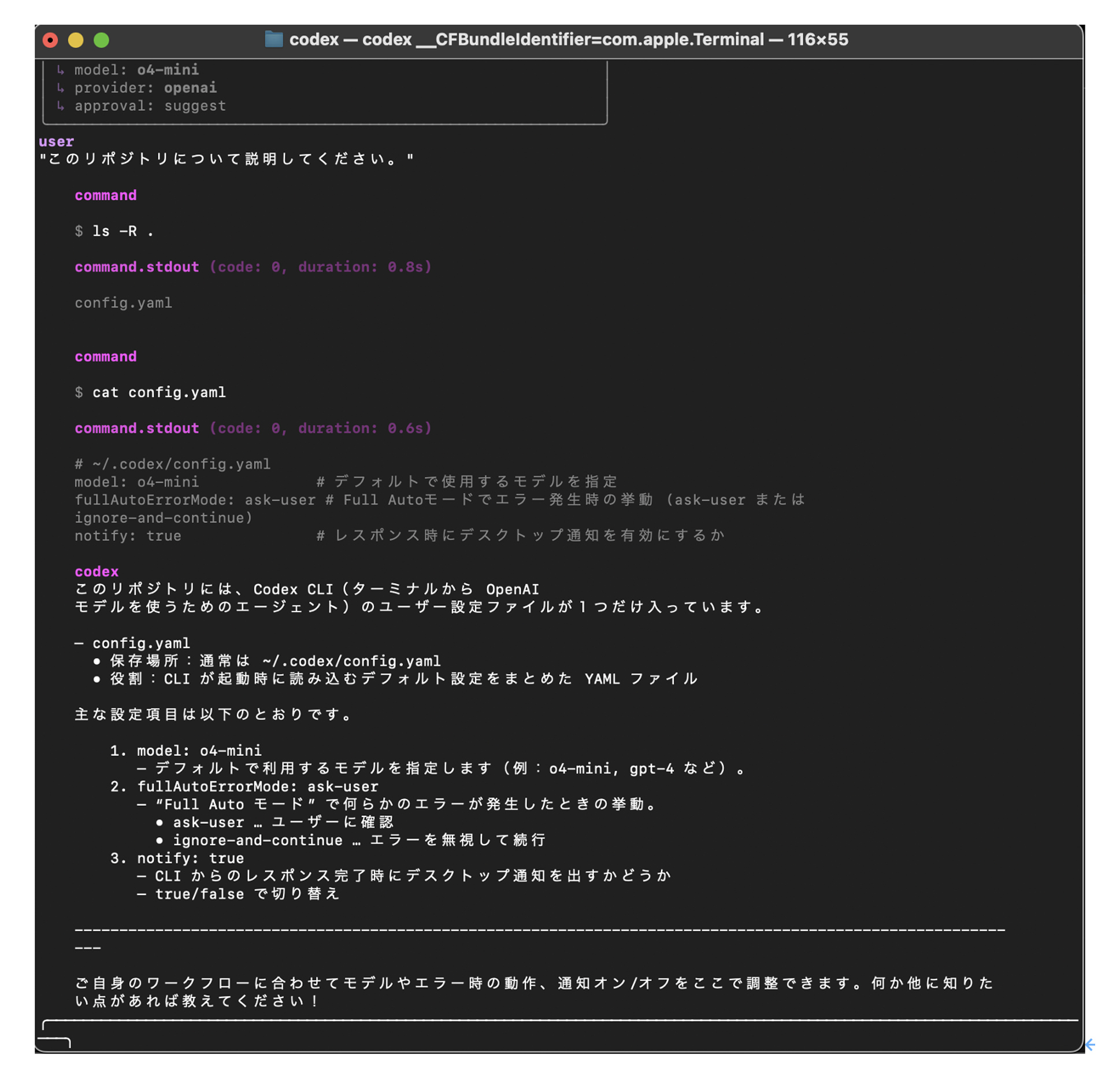Click the pink 'codex' response label

(x=97, y=572)
